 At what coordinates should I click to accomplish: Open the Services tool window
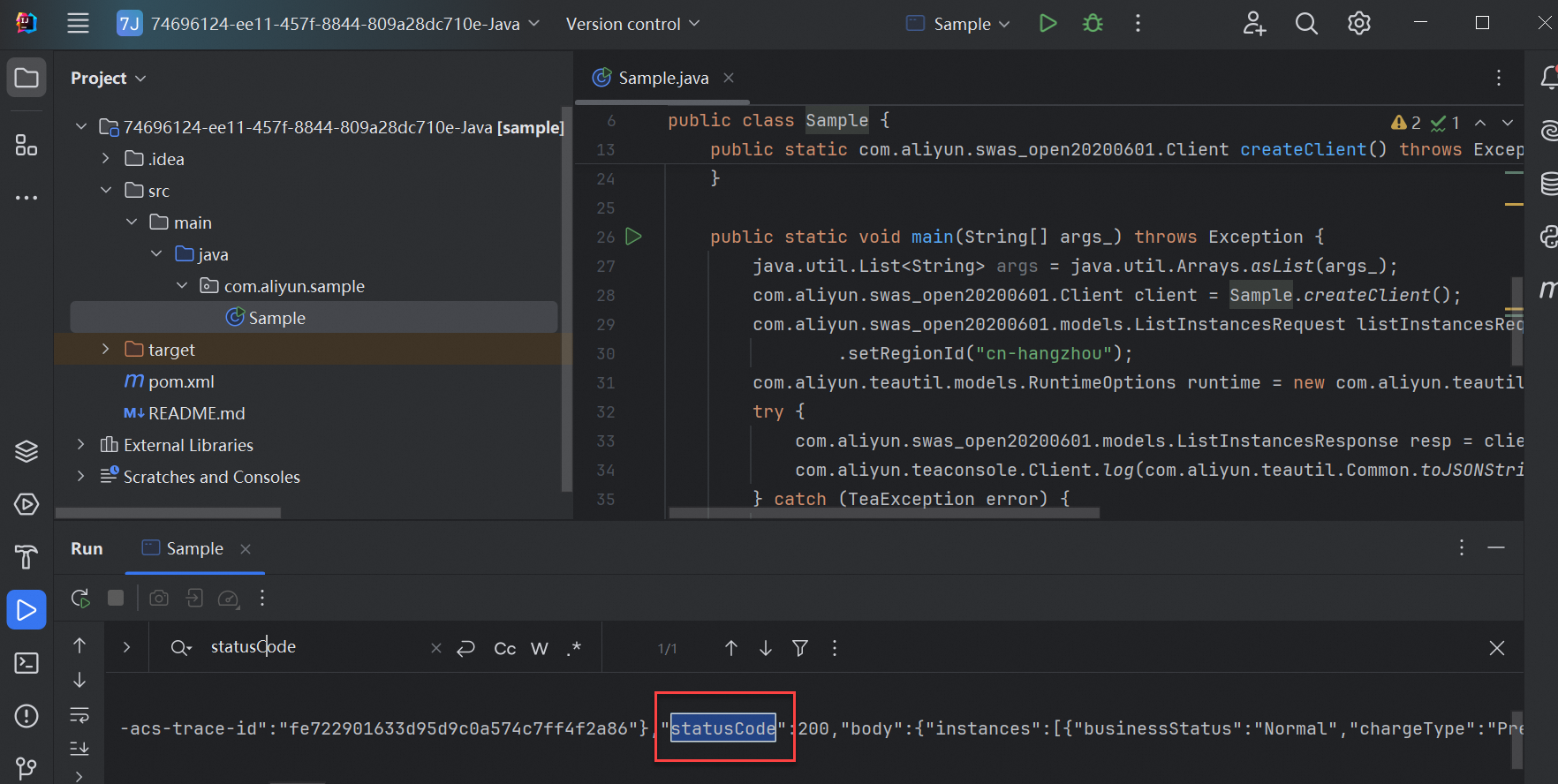[x=26, y=504]
